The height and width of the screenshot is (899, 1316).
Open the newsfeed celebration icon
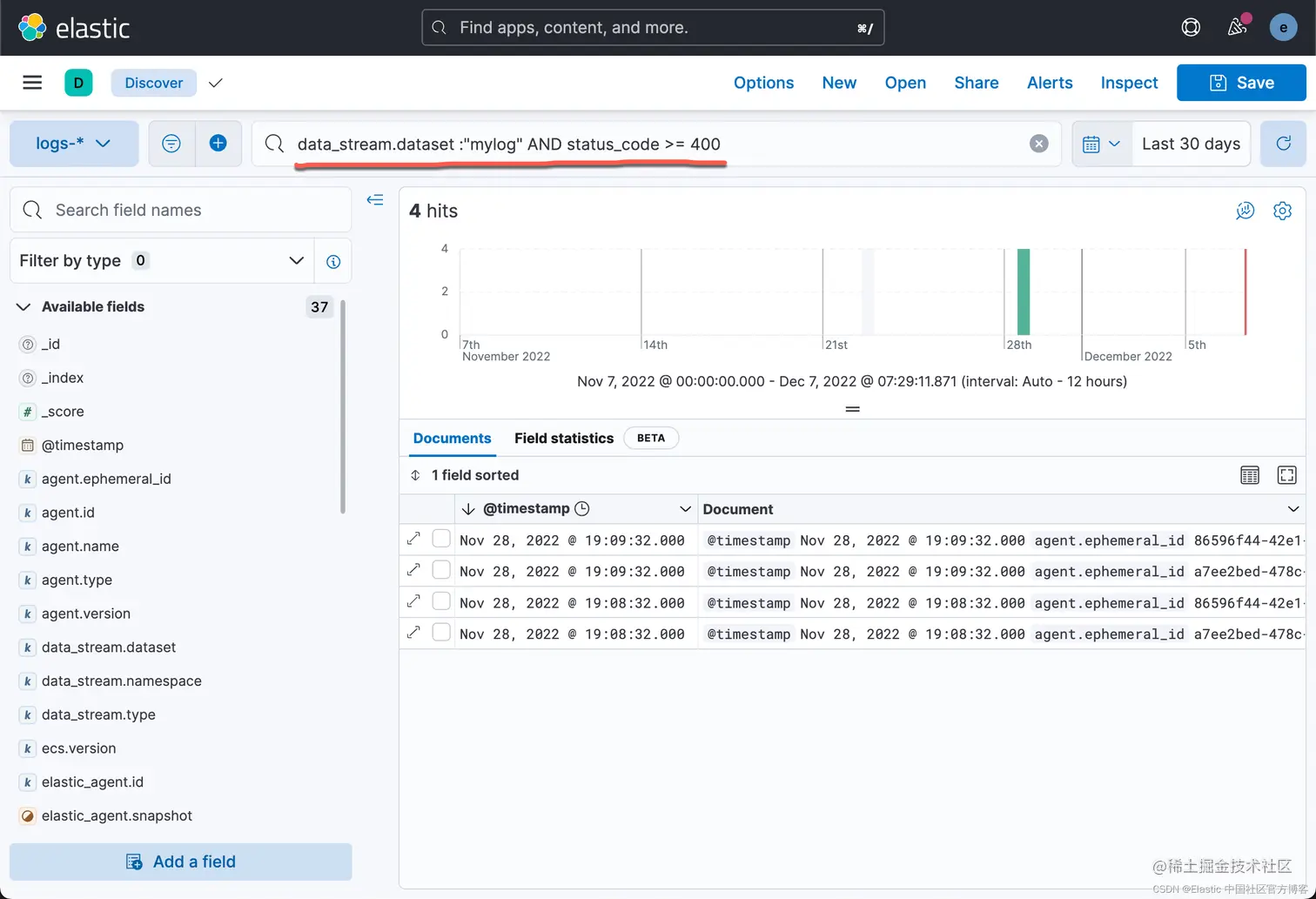click(x=1237, y=28)
